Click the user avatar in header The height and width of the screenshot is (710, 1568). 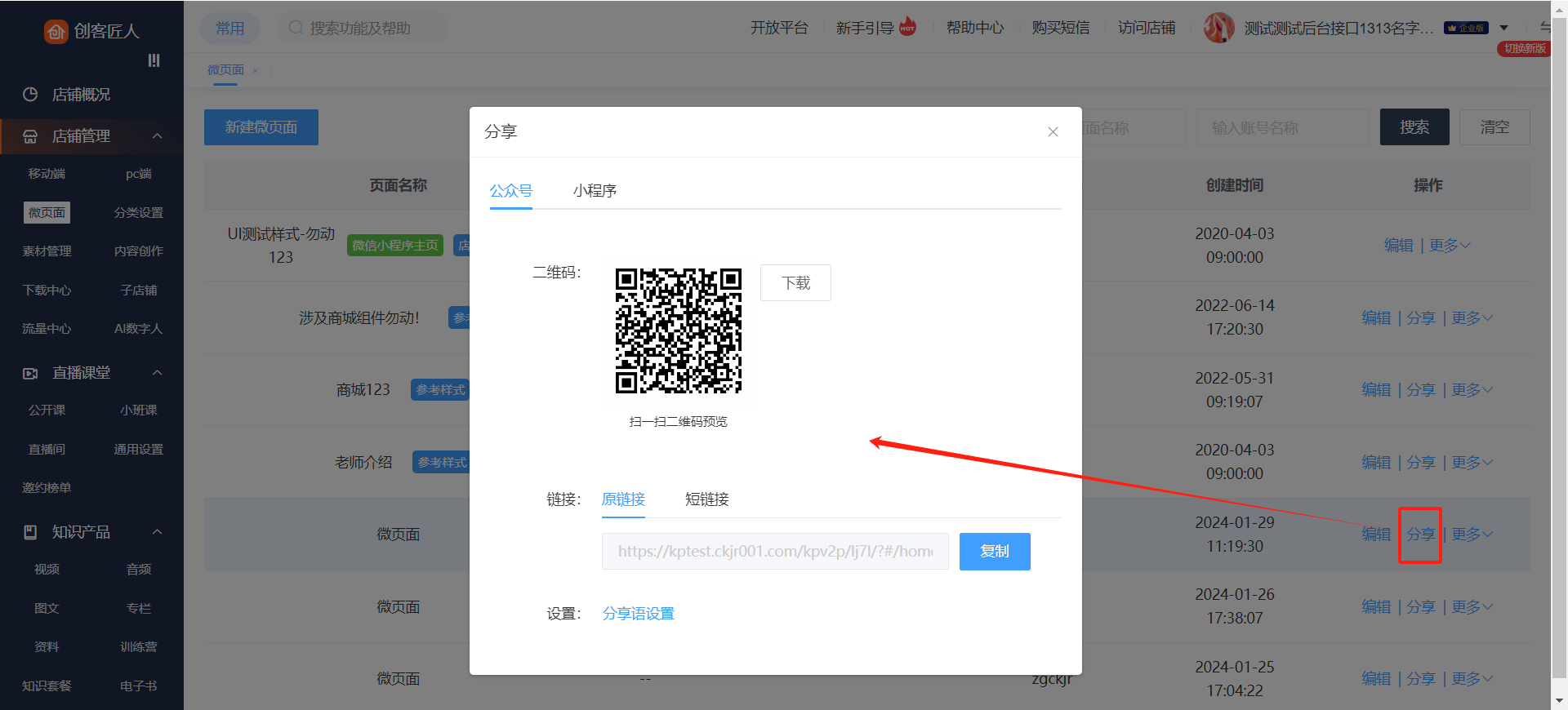[x=1218, y=28]
